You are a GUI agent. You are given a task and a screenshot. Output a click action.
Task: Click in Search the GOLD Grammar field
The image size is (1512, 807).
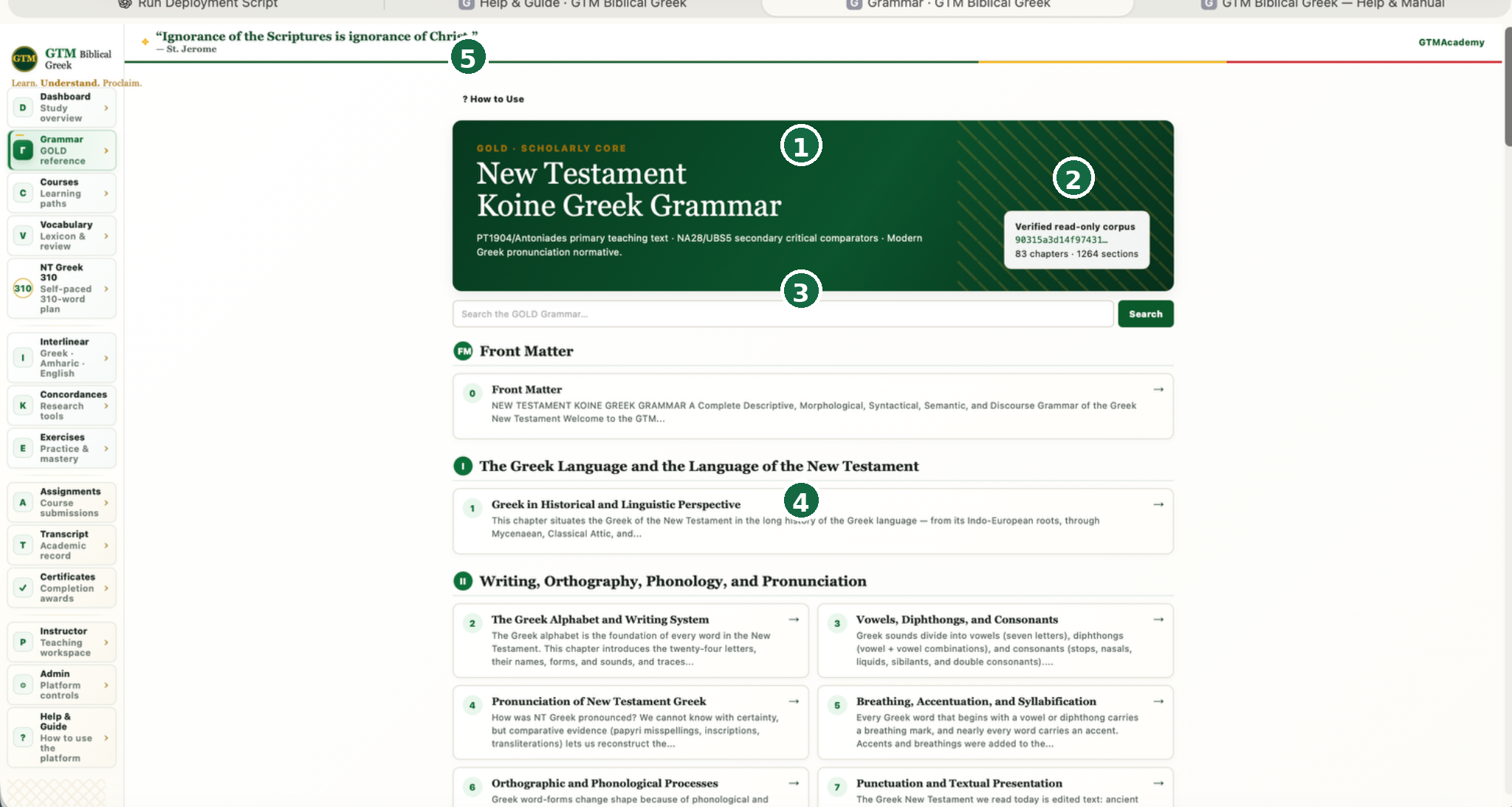(x=783, y=314)
